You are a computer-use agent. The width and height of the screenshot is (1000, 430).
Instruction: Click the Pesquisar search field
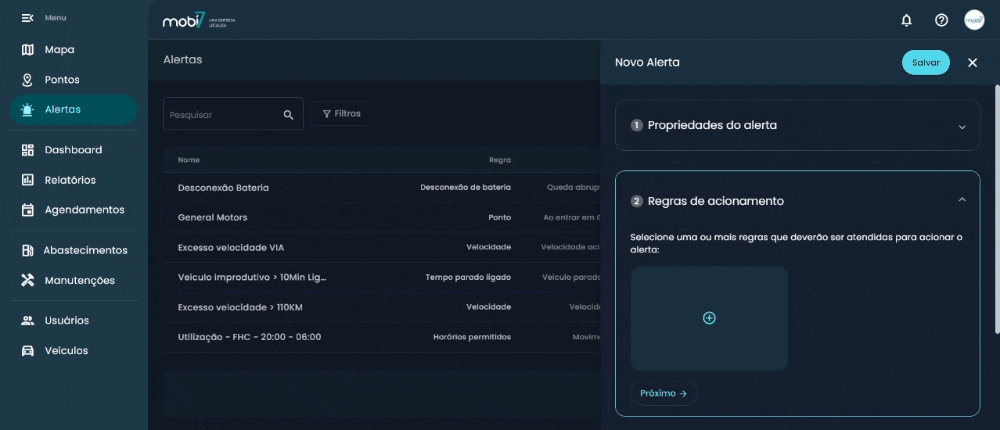click(220, 114)
